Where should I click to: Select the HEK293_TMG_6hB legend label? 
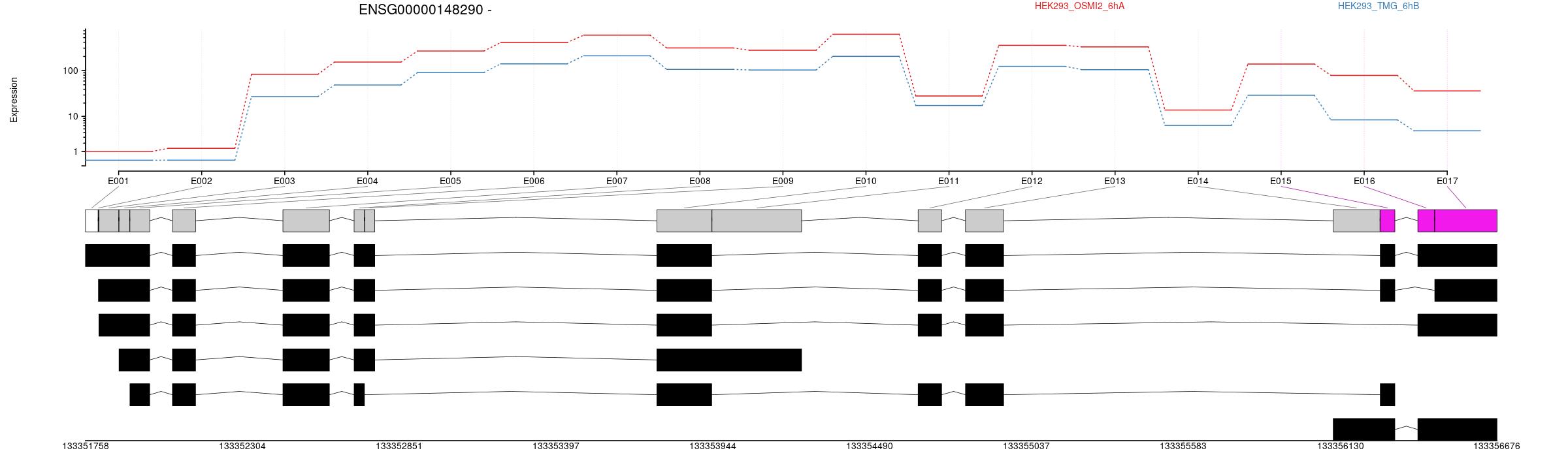pos(1379,6)
